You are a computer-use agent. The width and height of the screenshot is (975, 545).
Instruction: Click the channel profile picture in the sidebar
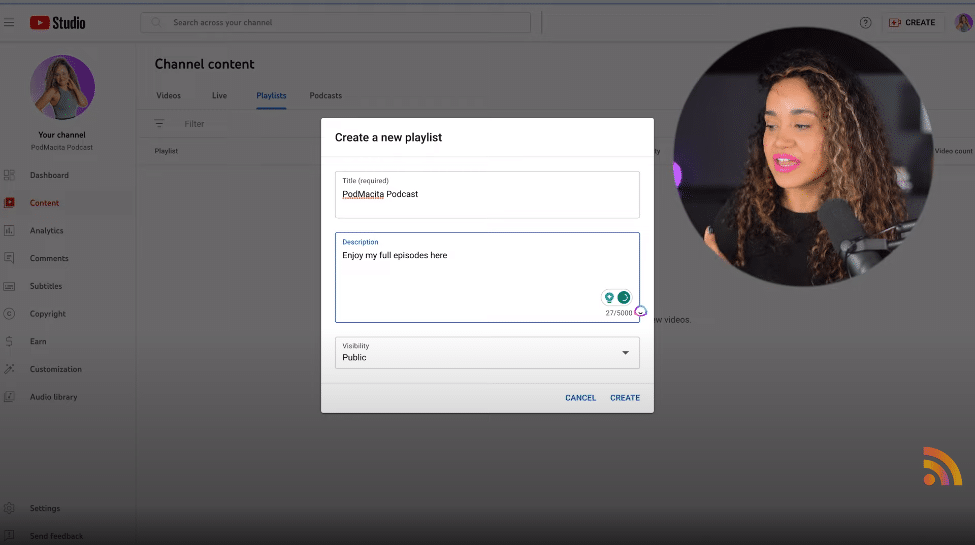point(62,87)
